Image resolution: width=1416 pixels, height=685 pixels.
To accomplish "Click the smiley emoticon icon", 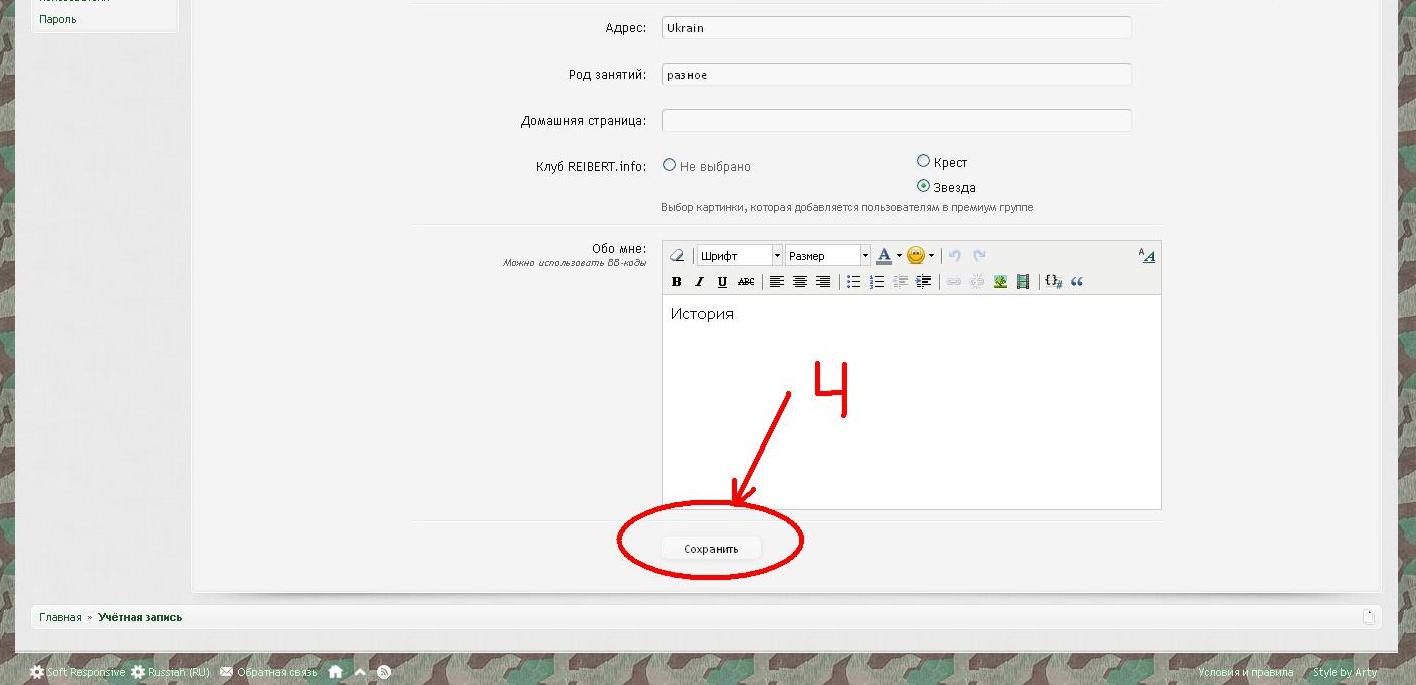I will point(916,256).
